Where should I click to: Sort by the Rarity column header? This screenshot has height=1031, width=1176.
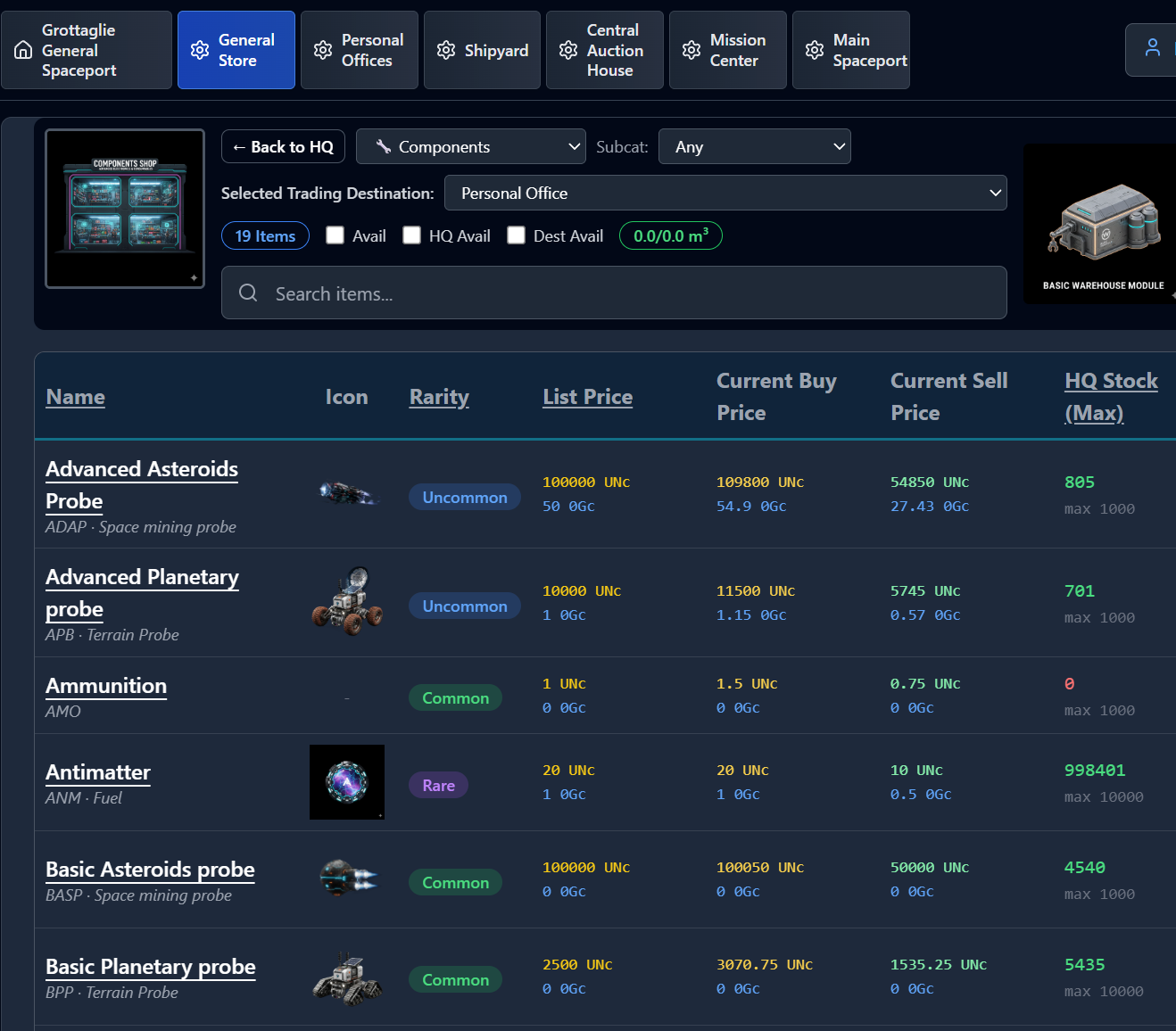pos(439,397)
